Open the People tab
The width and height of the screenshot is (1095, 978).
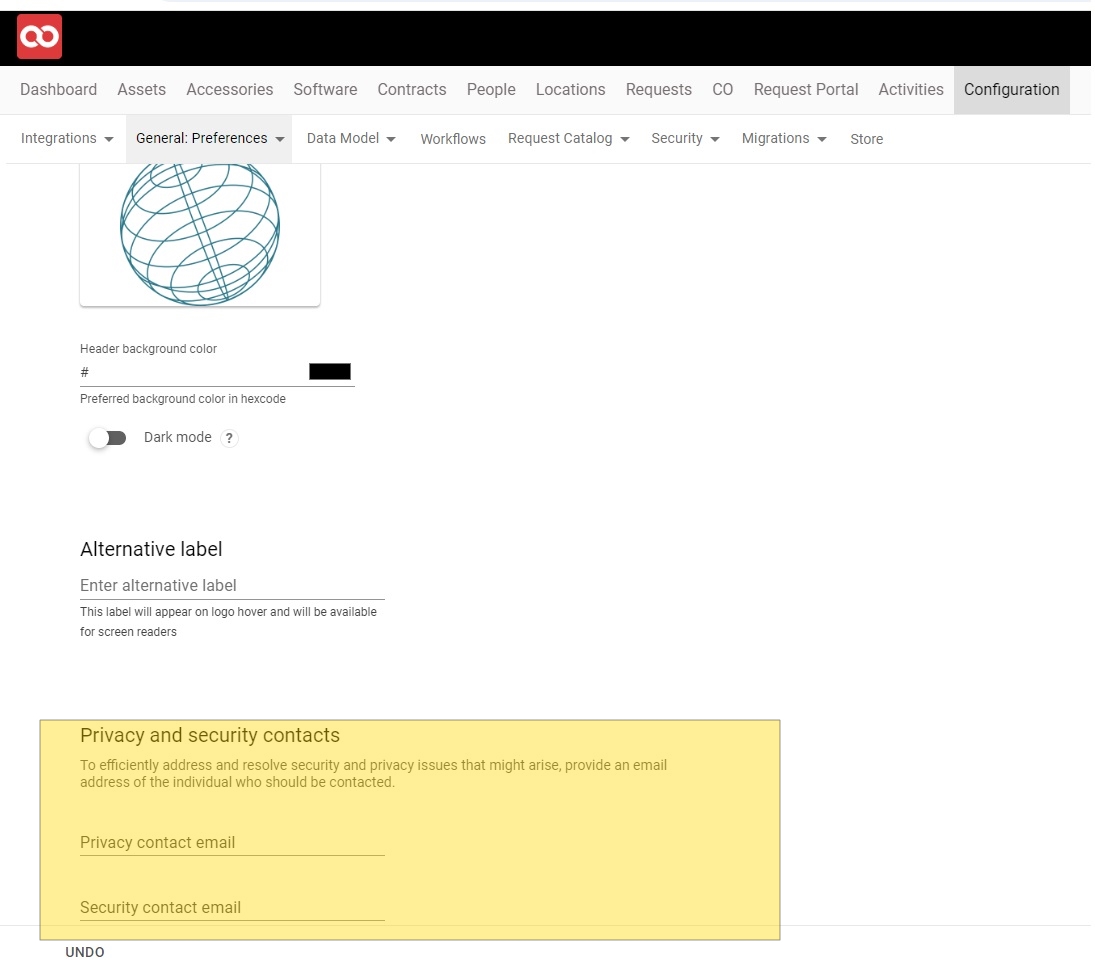point(492,89)
